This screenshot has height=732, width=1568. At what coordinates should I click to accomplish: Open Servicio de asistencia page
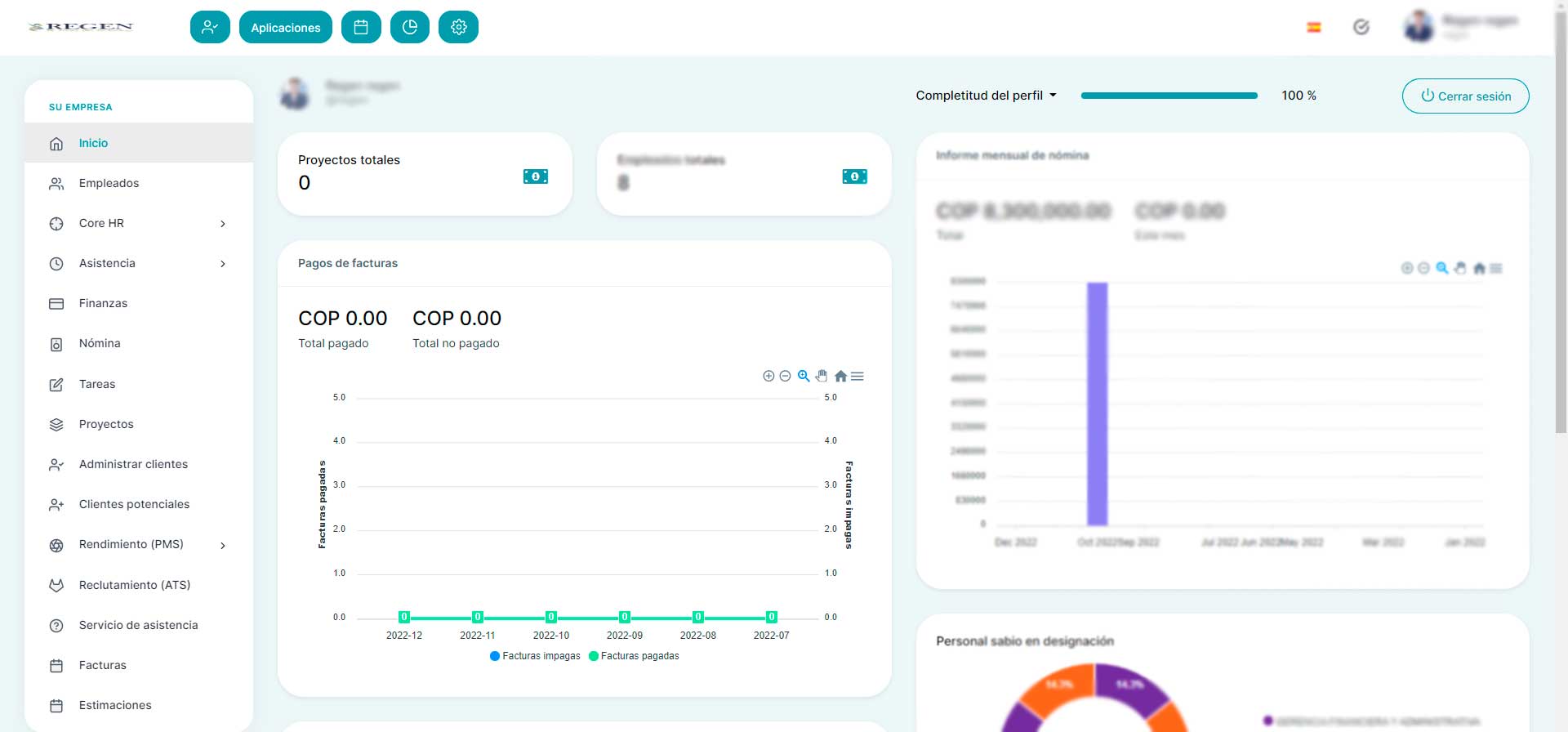[139, 625]
